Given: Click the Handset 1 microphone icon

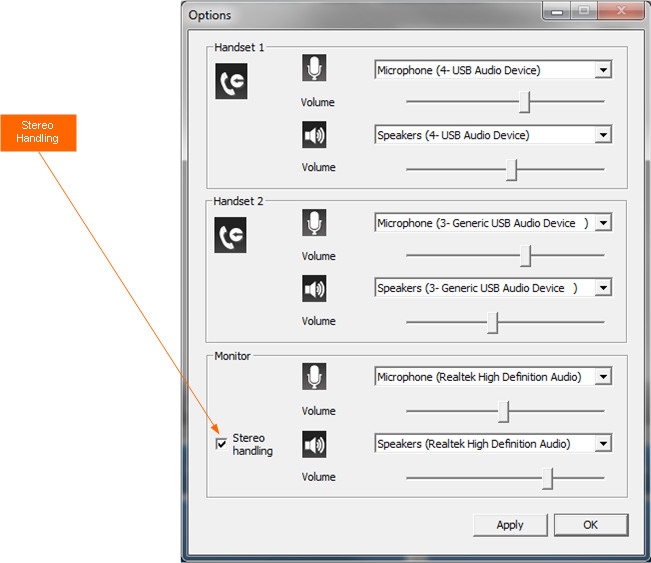Looking at the screenshot, I should pos(314,68).
